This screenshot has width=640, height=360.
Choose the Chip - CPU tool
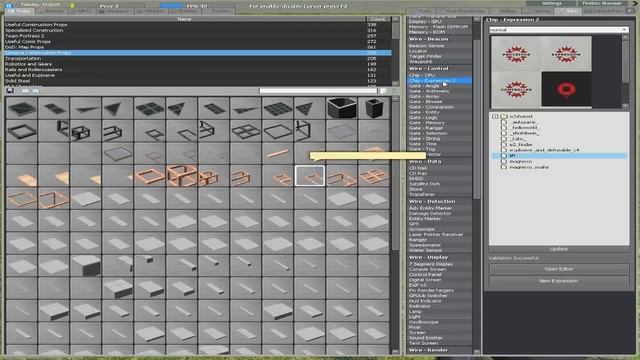click(x=440, y=75)
